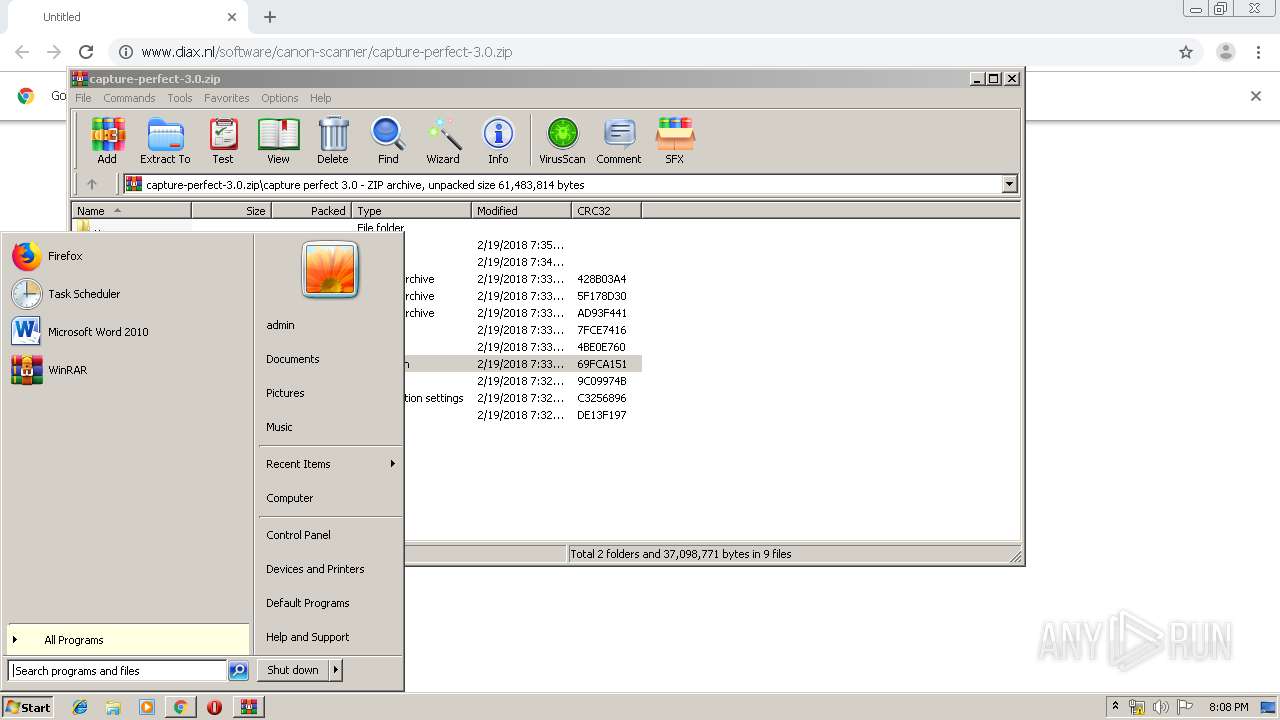Launch the Wizard wand tool

(x=443, y=141)
